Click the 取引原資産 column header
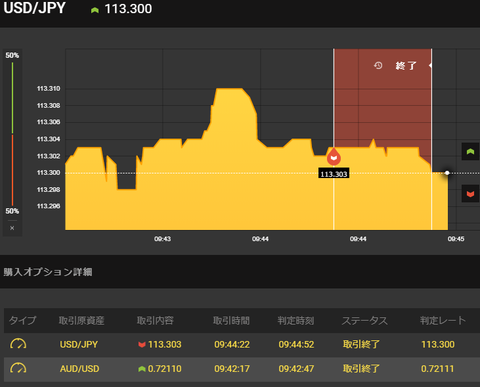480x387 pixels. [81, 320]
